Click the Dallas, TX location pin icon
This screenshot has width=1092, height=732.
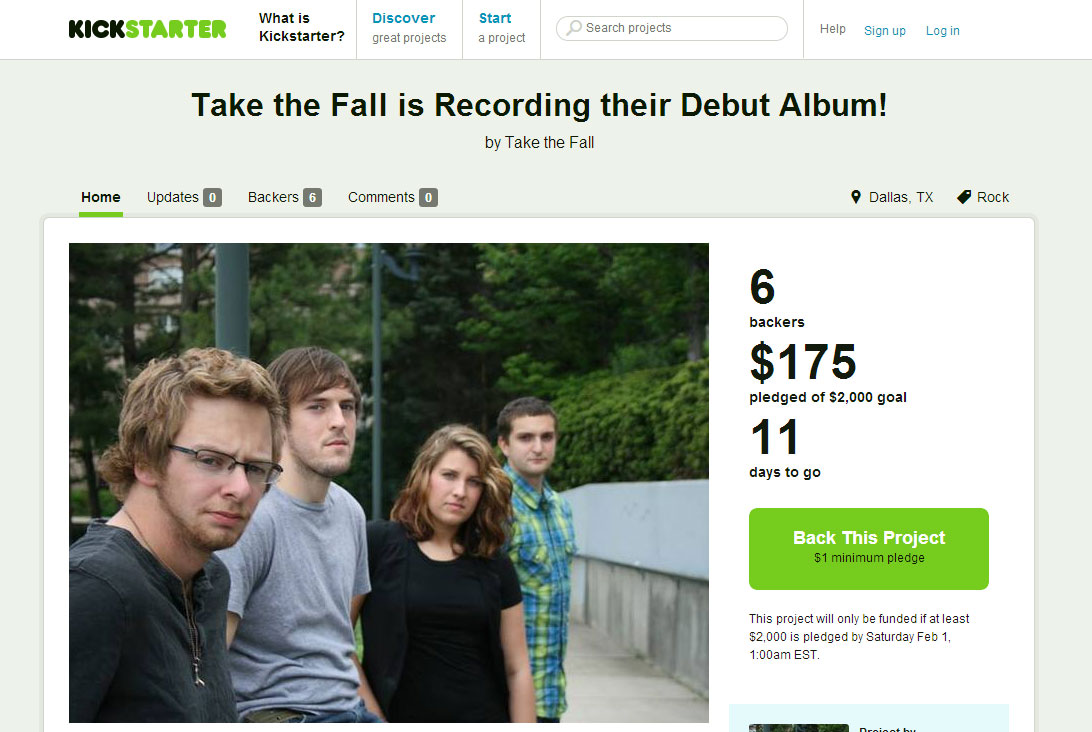[x=856, y=197]
